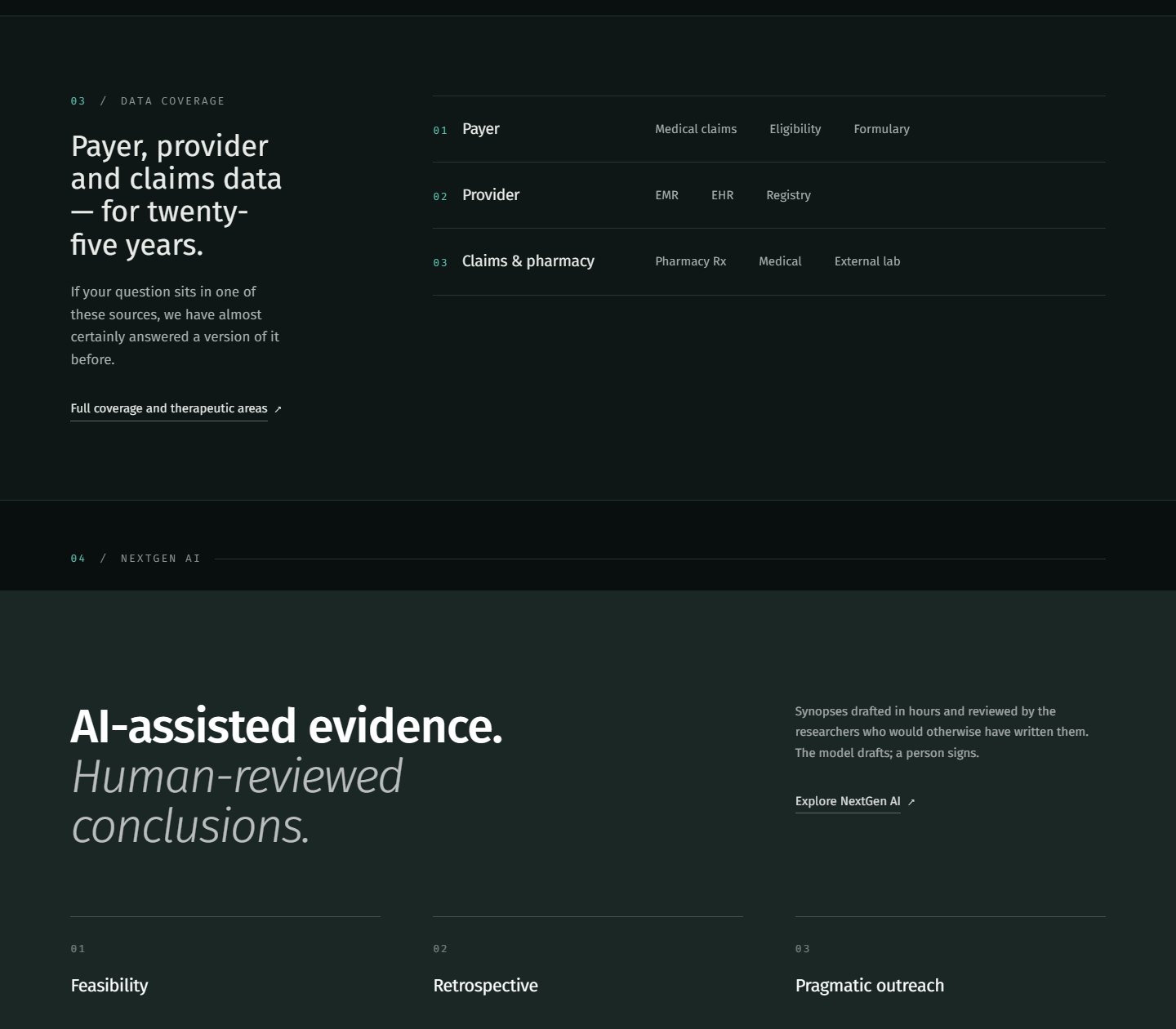
Task: Click the Eligibility tag
Action: (x=795, y=129)
